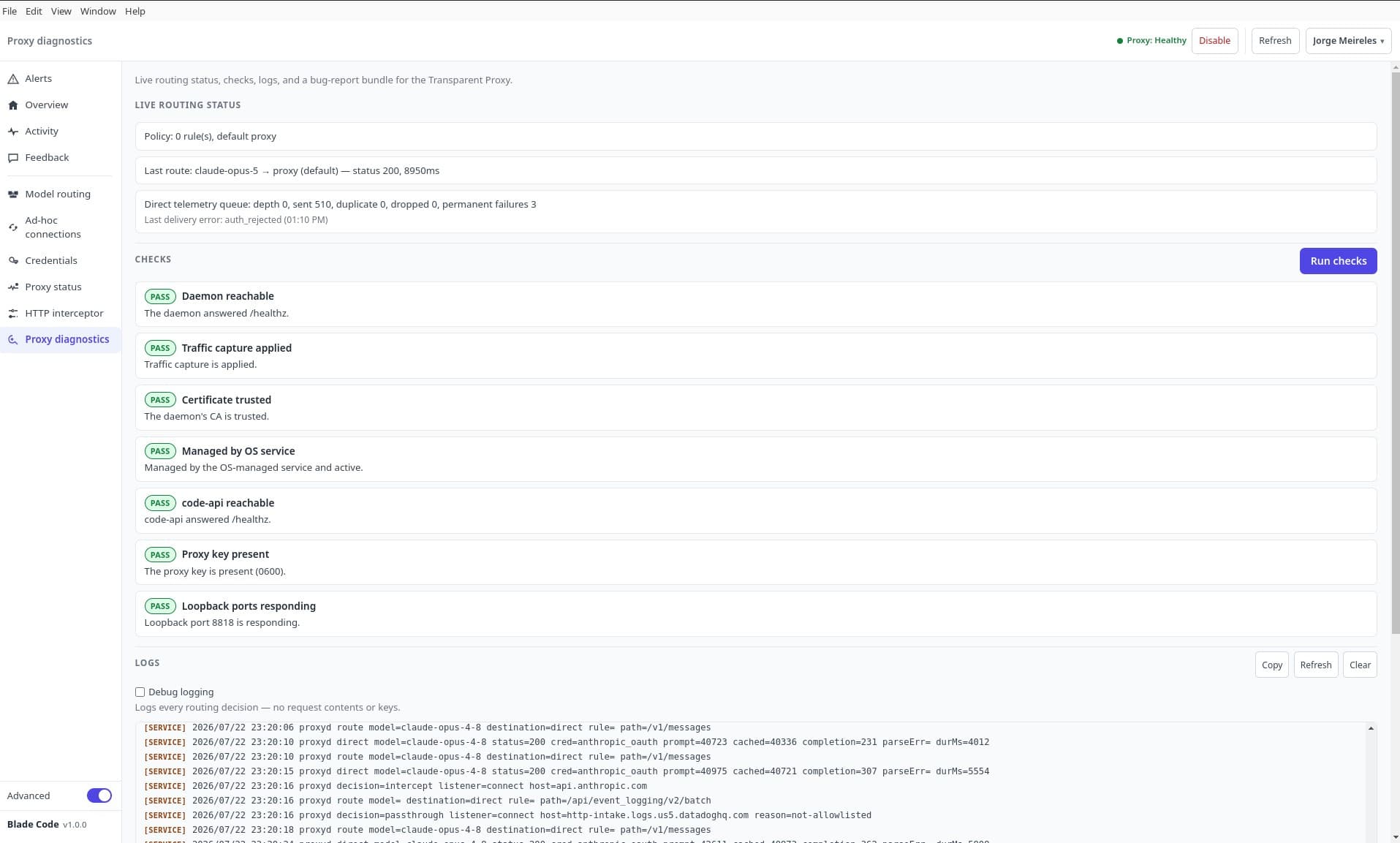Click 'Last delivery error: auth_rejected' text
The width and height of the screenshot is (1400, 843).
coord(235,220)
